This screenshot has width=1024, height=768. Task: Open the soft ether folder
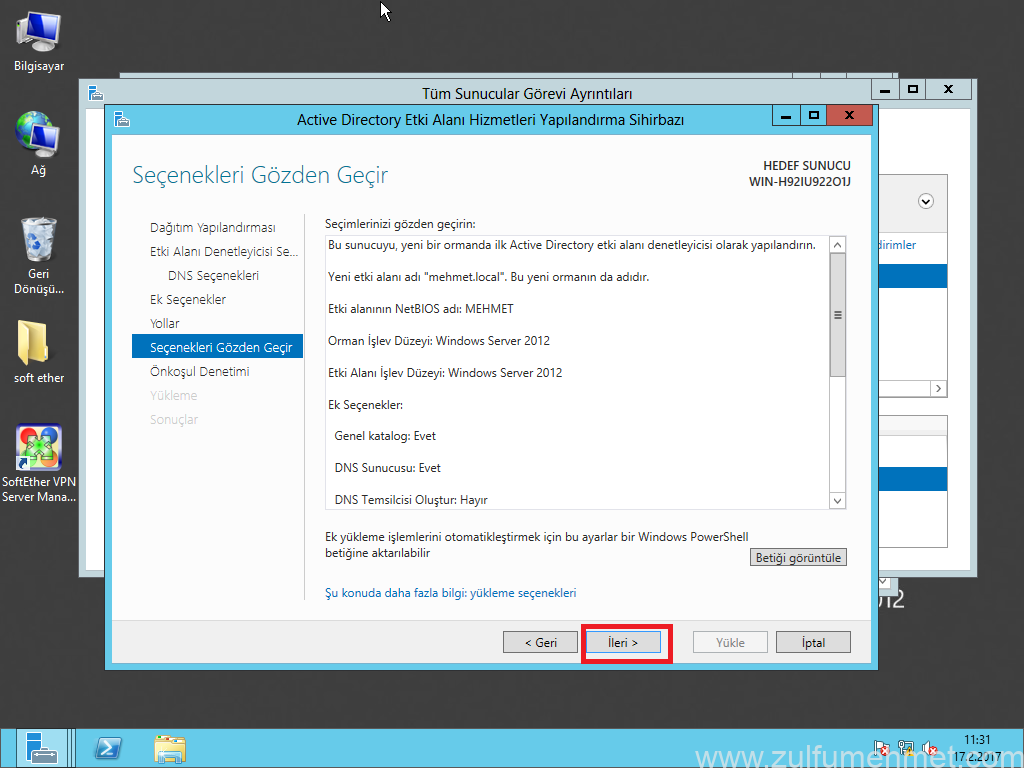38,346
